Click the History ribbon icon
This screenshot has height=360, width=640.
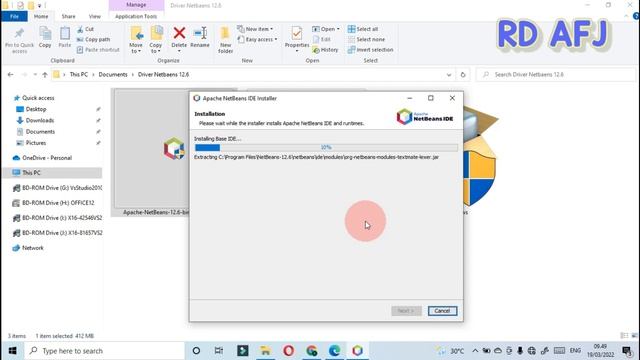(325, 49)
